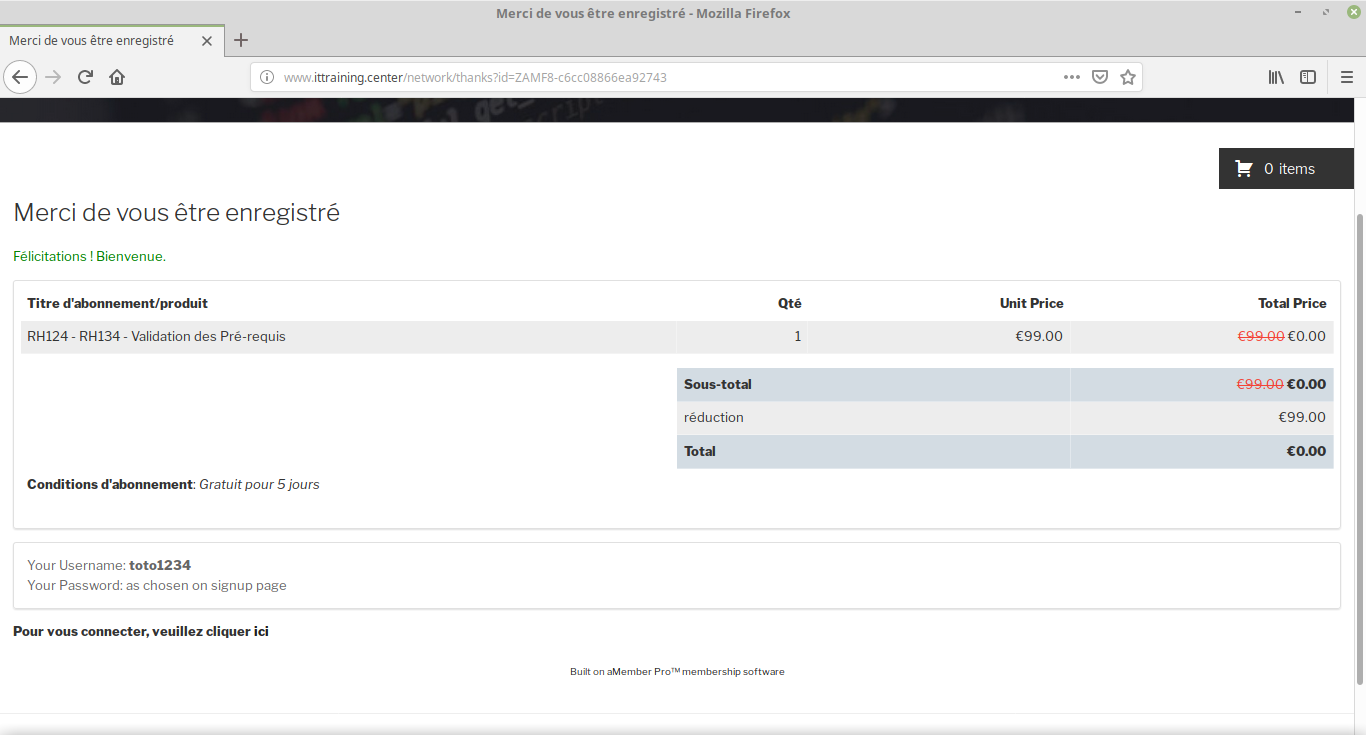Click the Forward navigation arrow

[x=53, y=77]
